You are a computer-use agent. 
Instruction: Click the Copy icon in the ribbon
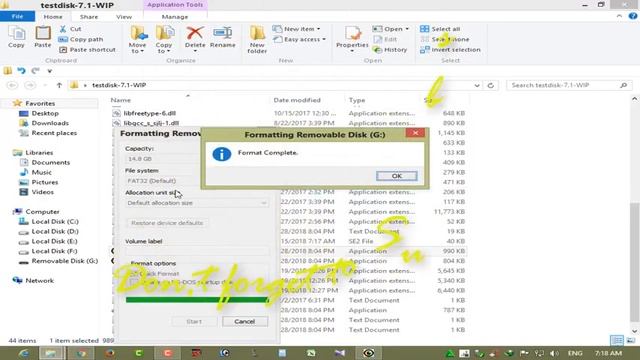pyautogui.click(x=16, y=37)
